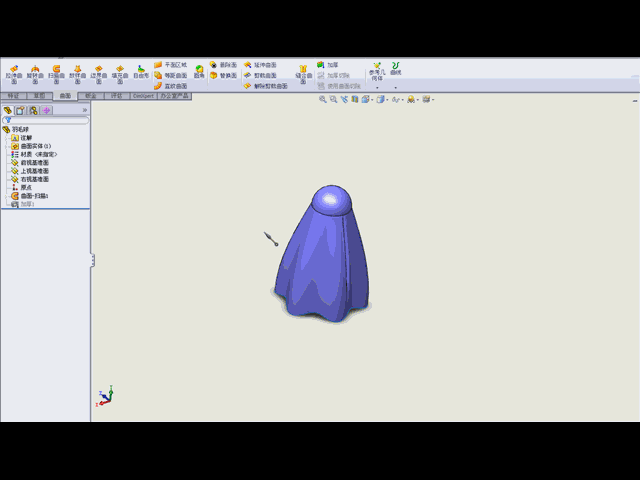640x480 pixels.
Task: Select the Right Plane (右视基准面) item
Action: point(30,179)
